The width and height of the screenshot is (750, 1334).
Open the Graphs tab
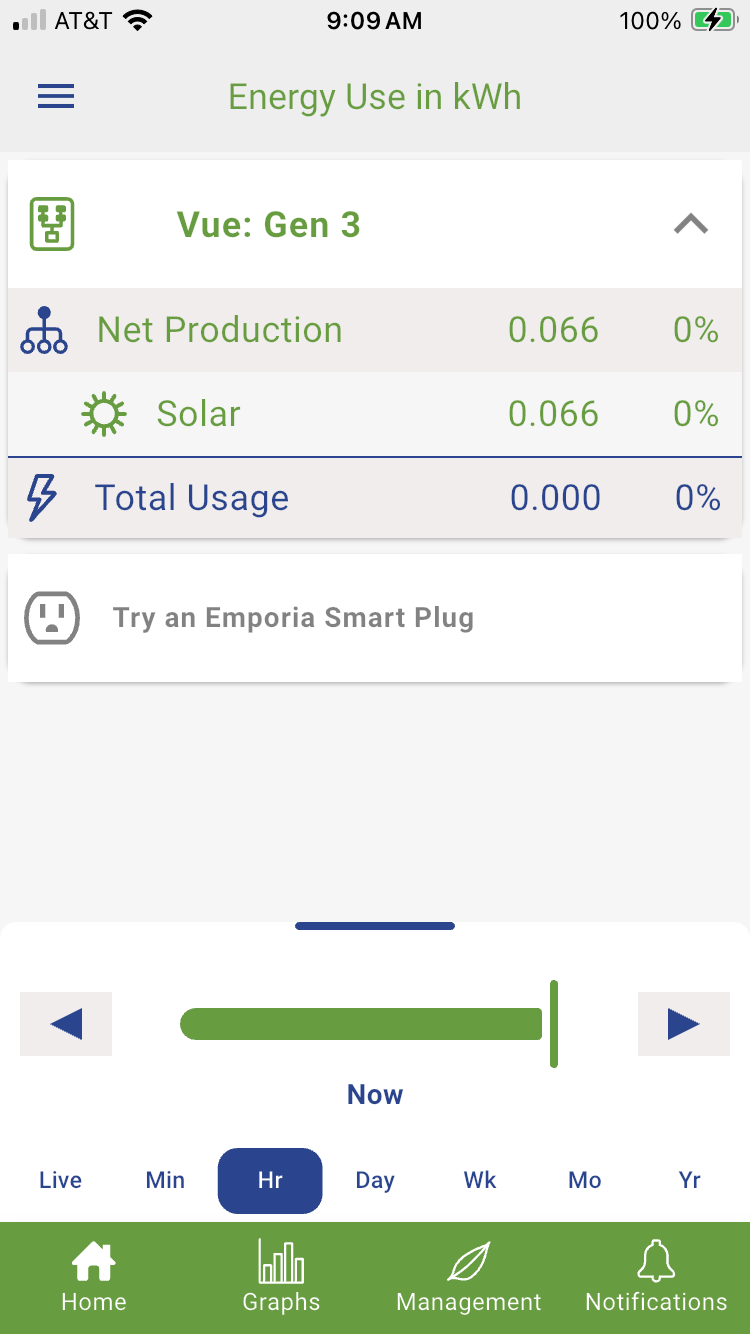pyautogui.click(x=281, y=1276)
